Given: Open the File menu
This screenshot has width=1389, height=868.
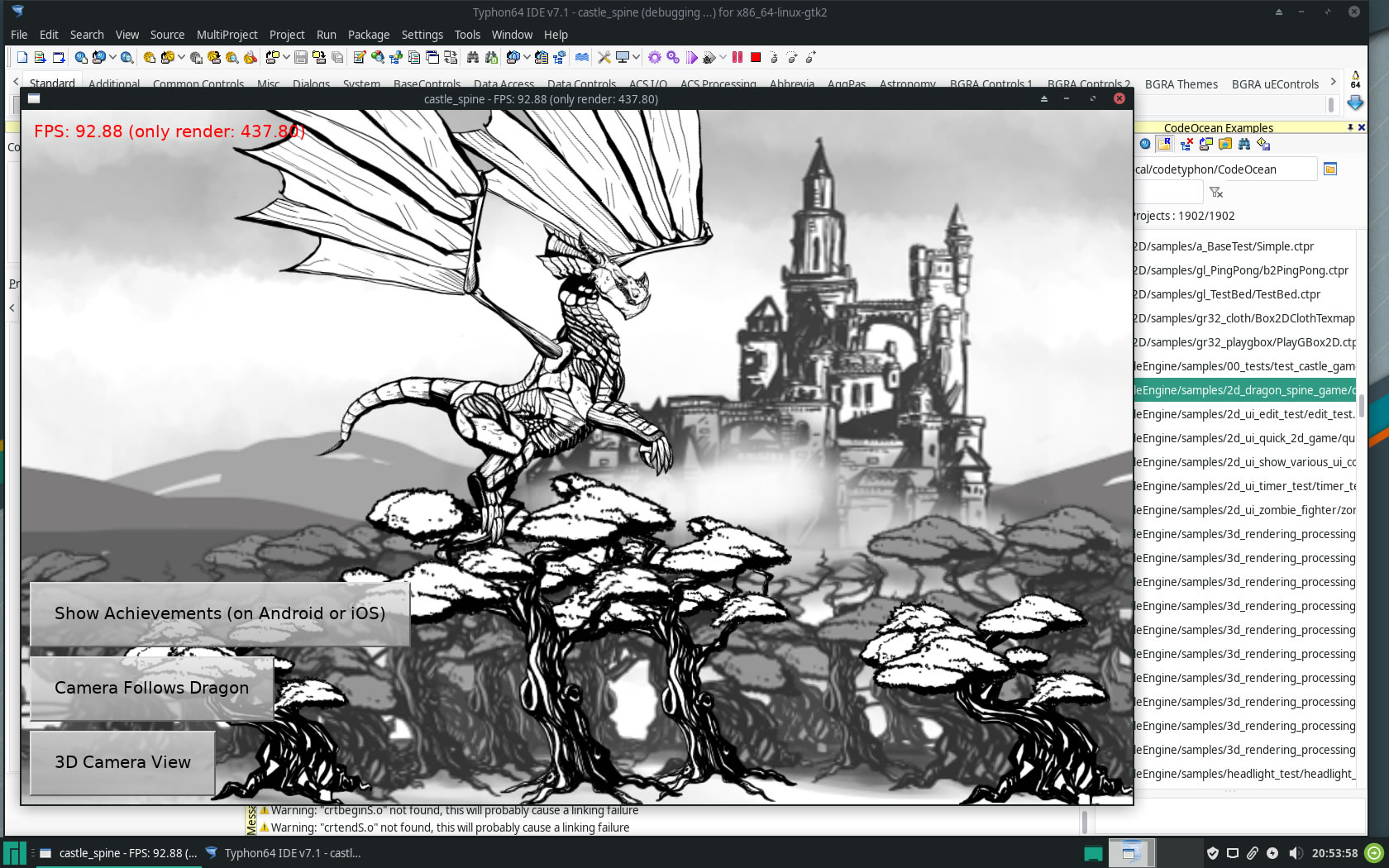Looking at the screenshot, I should click(19, 35).
